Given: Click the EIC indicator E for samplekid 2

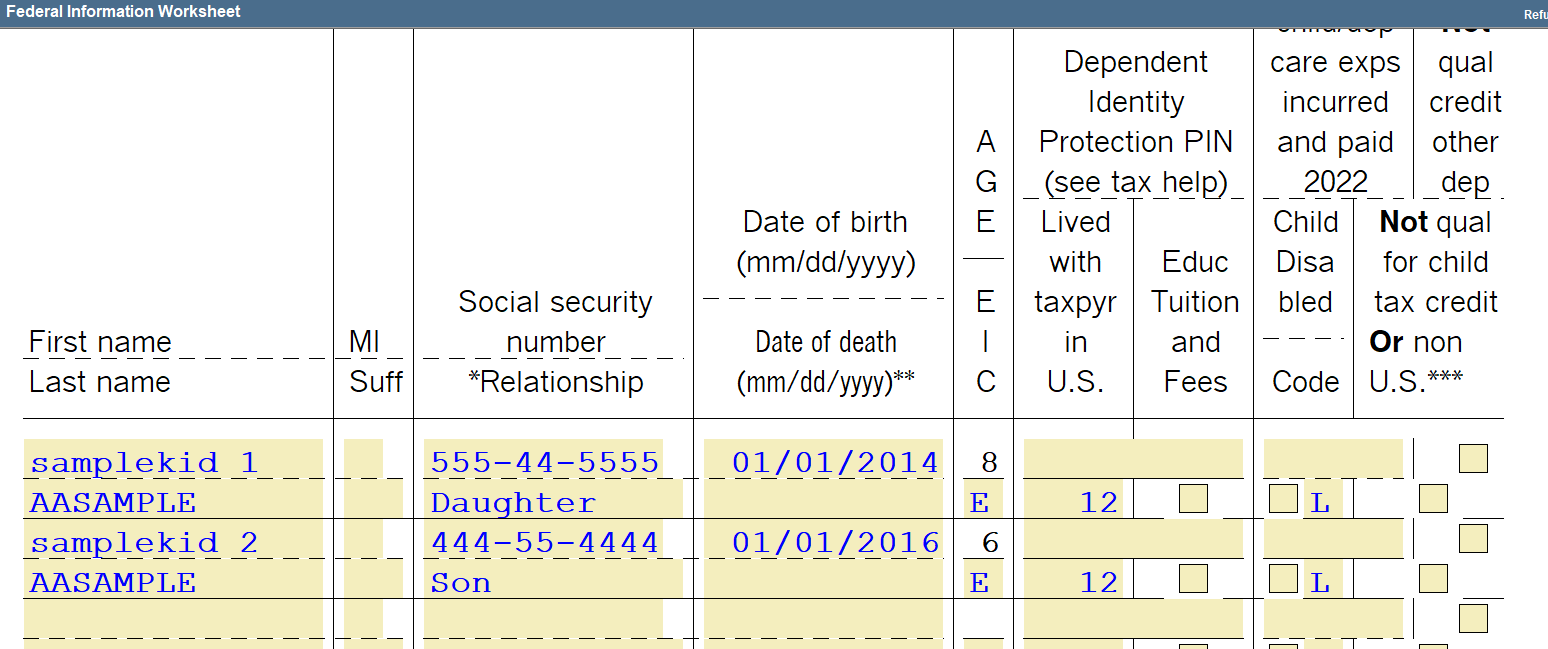Looking at the screenshot, I should [984, 581].
